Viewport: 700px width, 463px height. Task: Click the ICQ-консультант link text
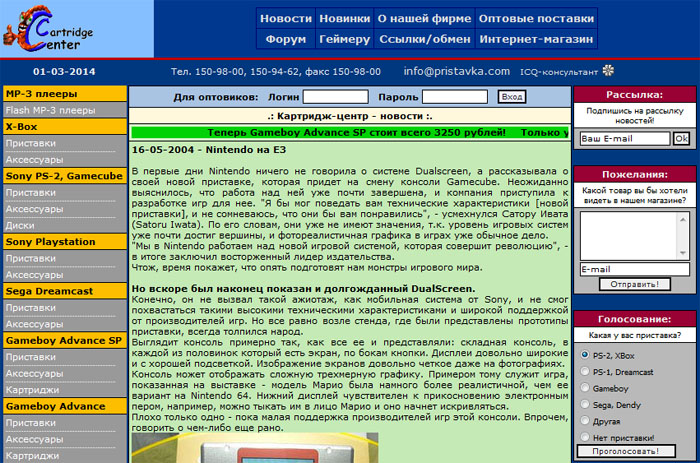558,72
